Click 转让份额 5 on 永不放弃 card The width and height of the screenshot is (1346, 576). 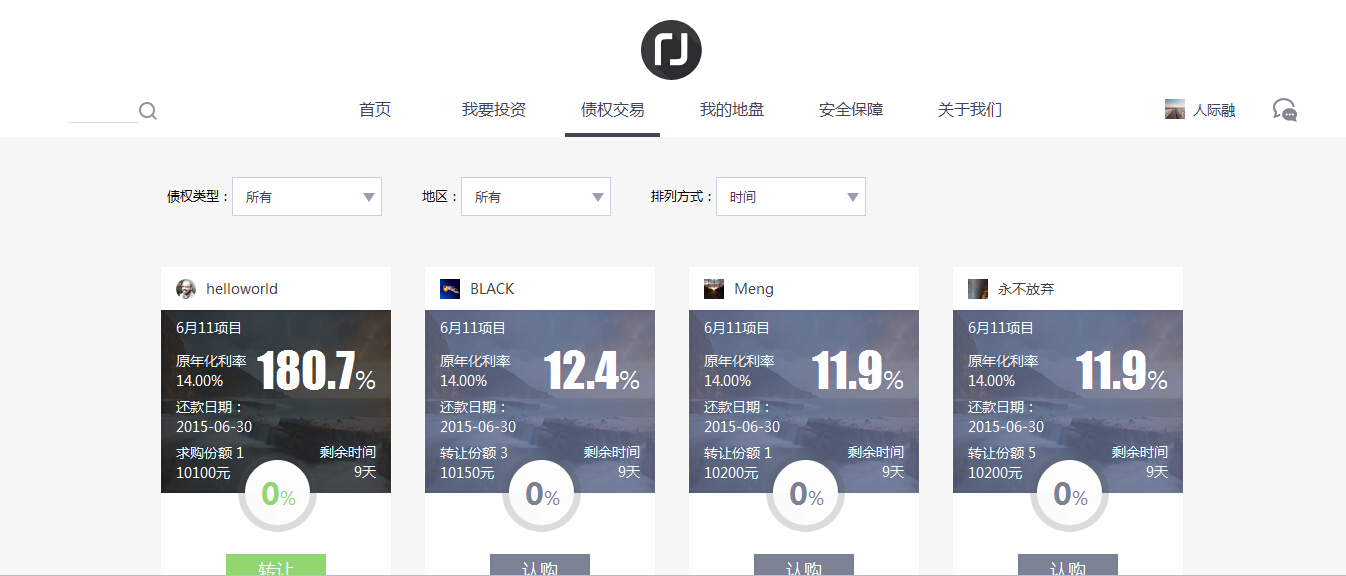(x=1002, y=453)
